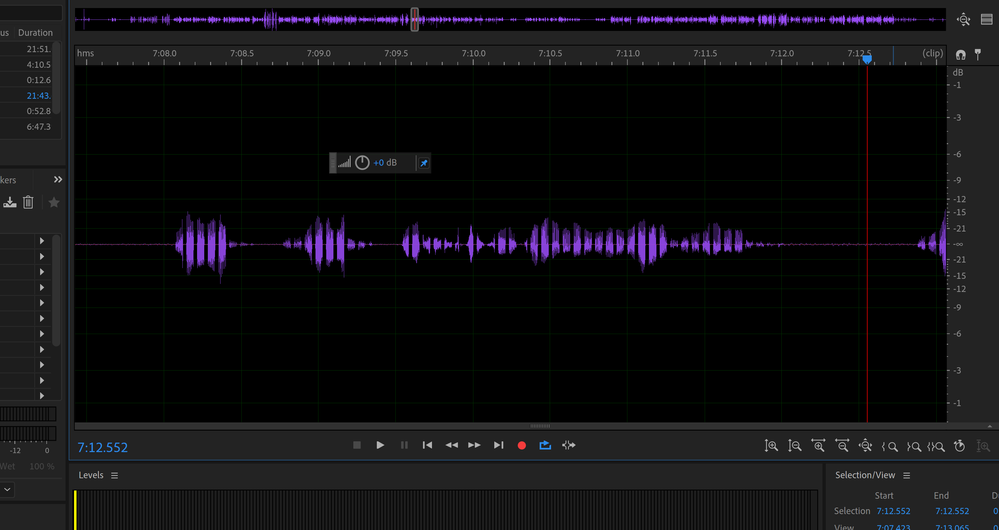Pause the audio playback
The image size is (999, 530).
coord(404,445)
